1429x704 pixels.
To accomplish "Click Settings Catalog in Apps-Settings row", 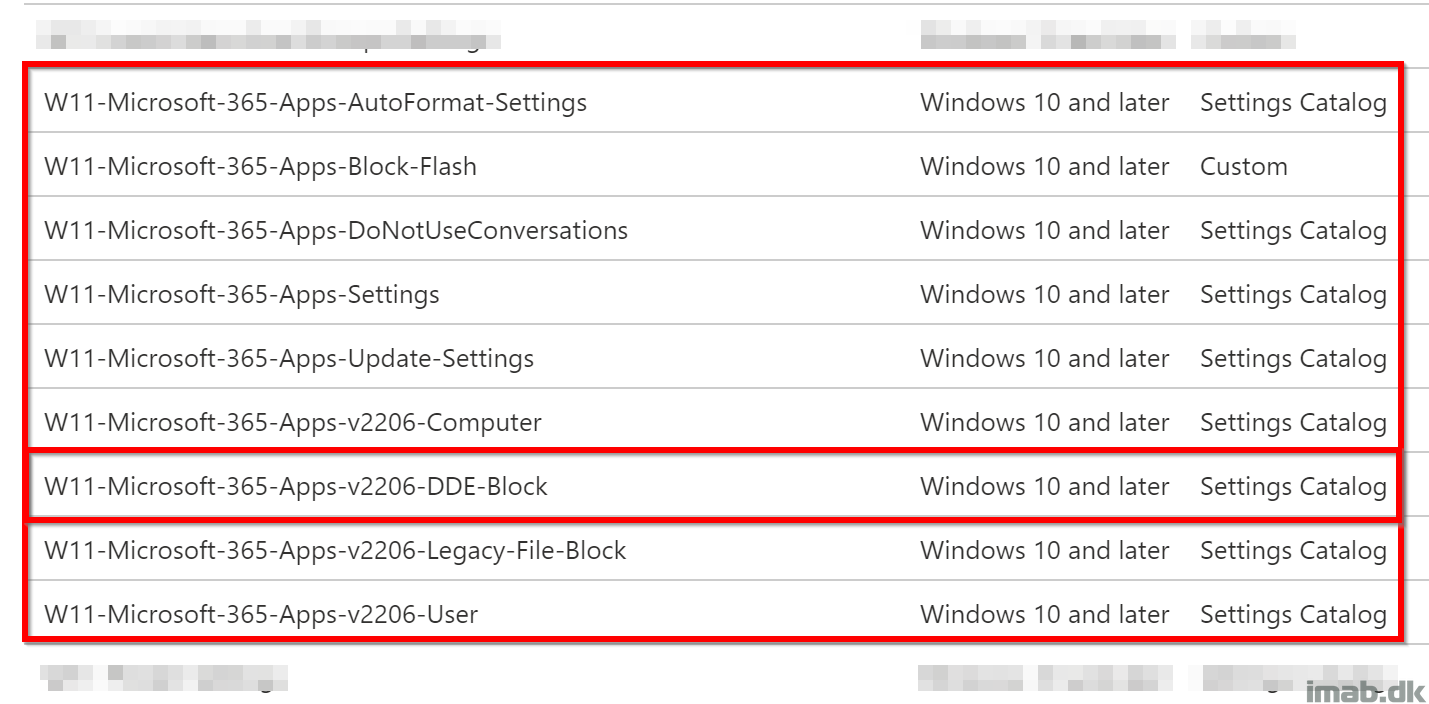I will pos(1293,295).
